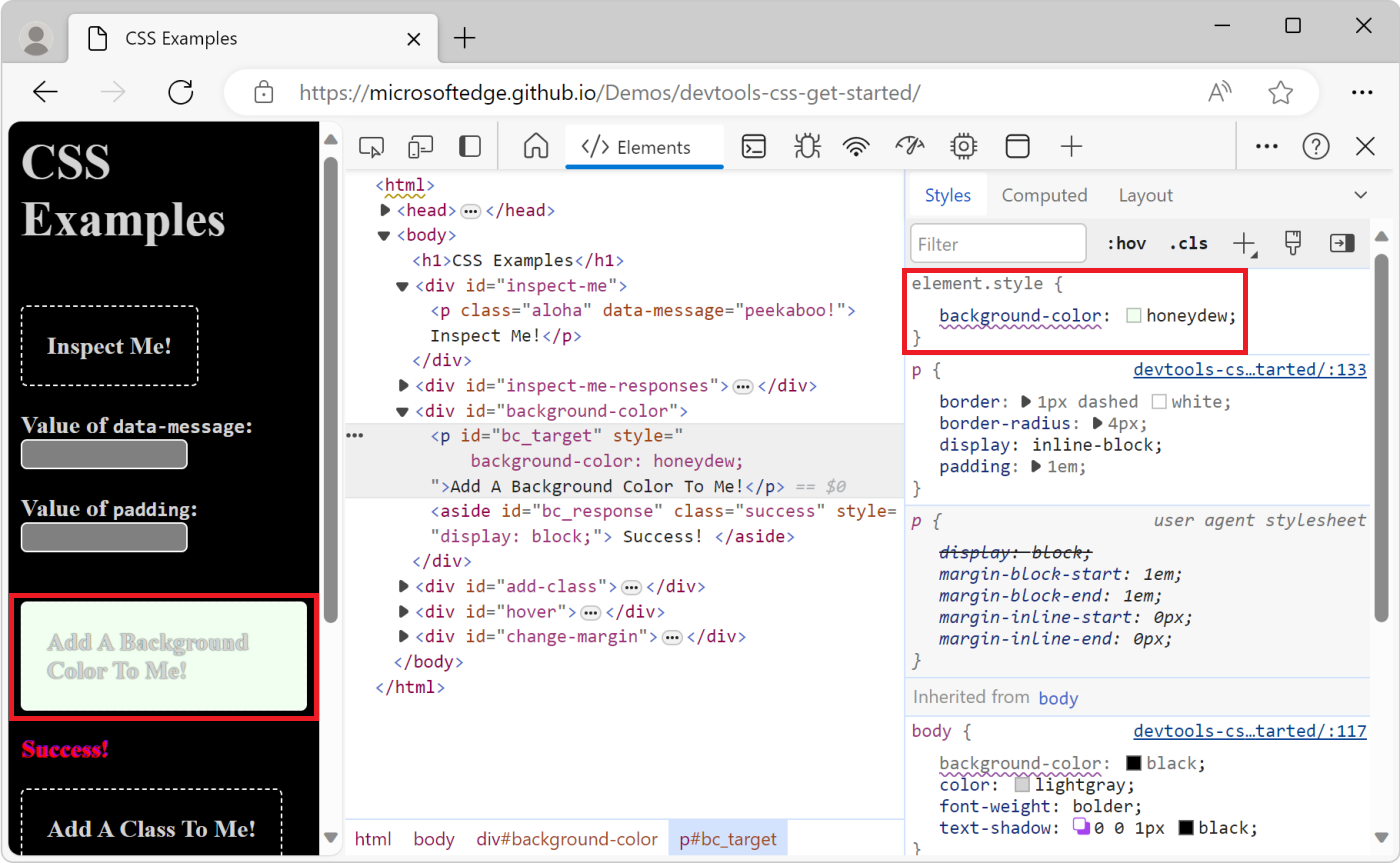Expand the div with id add-class
The width and height of the screenshot is (1400, 863).
pyautogui.click(x=403, y=586)
